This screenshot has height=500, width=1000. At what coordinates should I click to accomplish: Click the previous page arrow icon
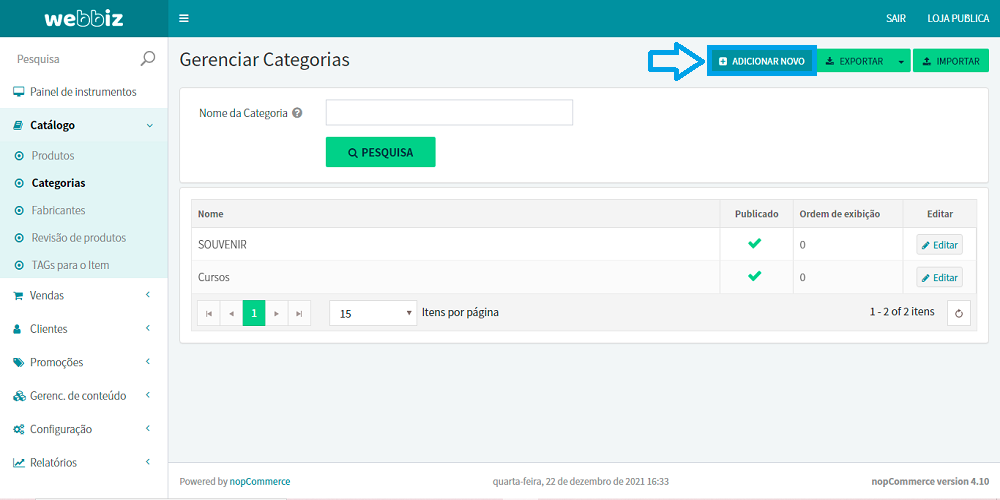[232, 313]
